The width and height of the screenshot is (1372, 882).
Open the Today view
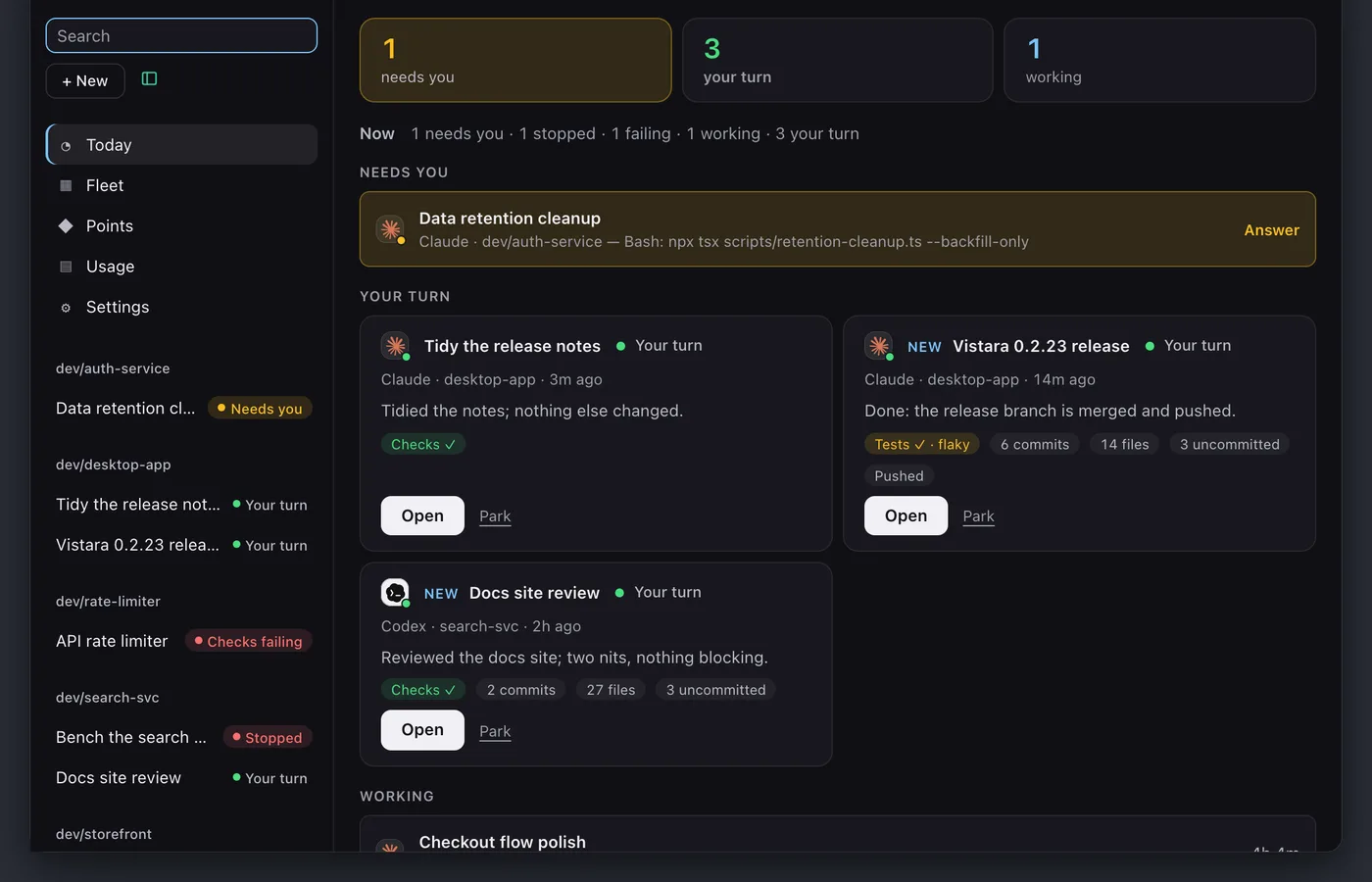[181, 145]
